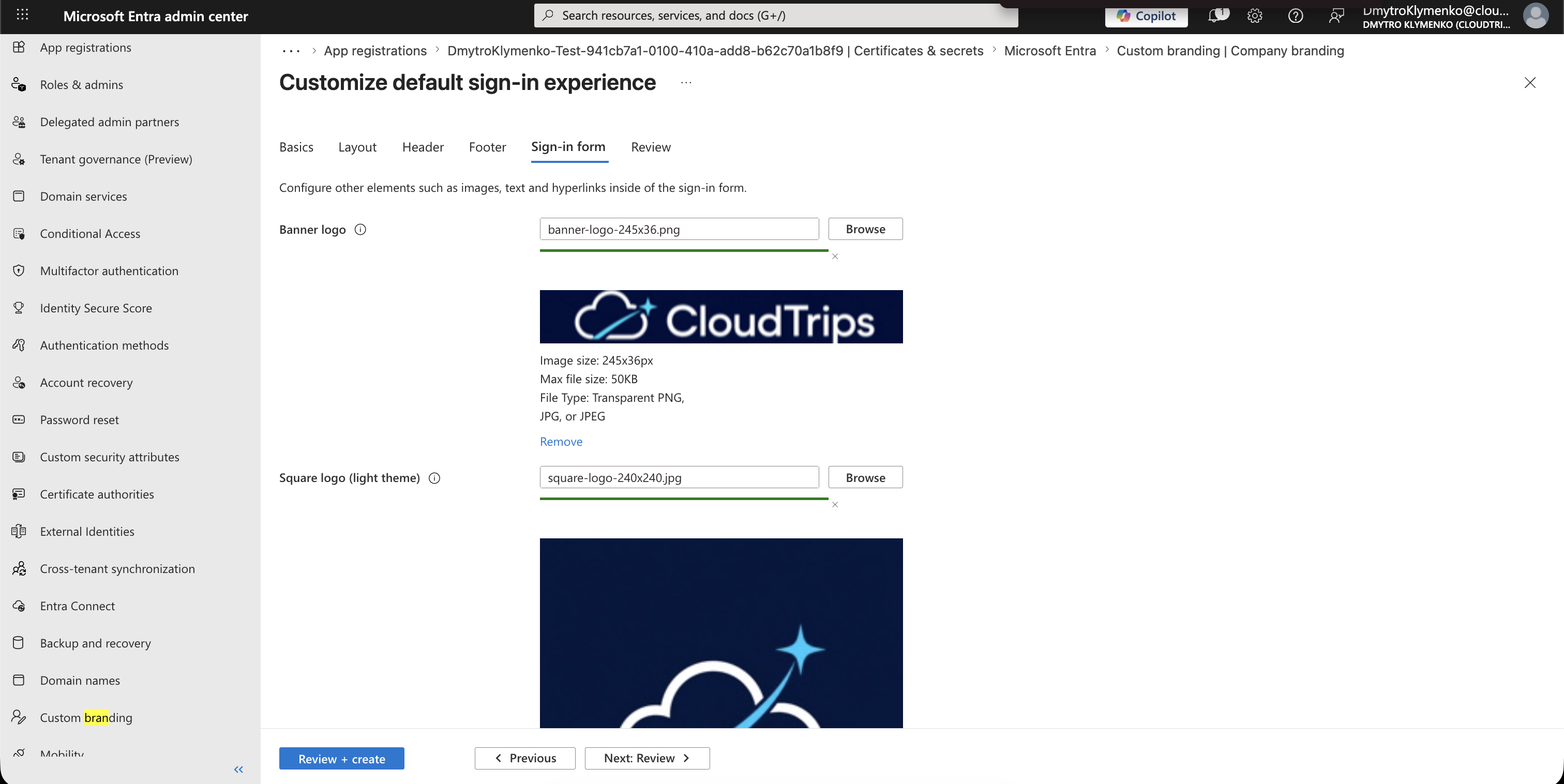Viewport: 1564px width, 784px height.
Task: Open the help question mark icon
Action: click(1296, 15)
